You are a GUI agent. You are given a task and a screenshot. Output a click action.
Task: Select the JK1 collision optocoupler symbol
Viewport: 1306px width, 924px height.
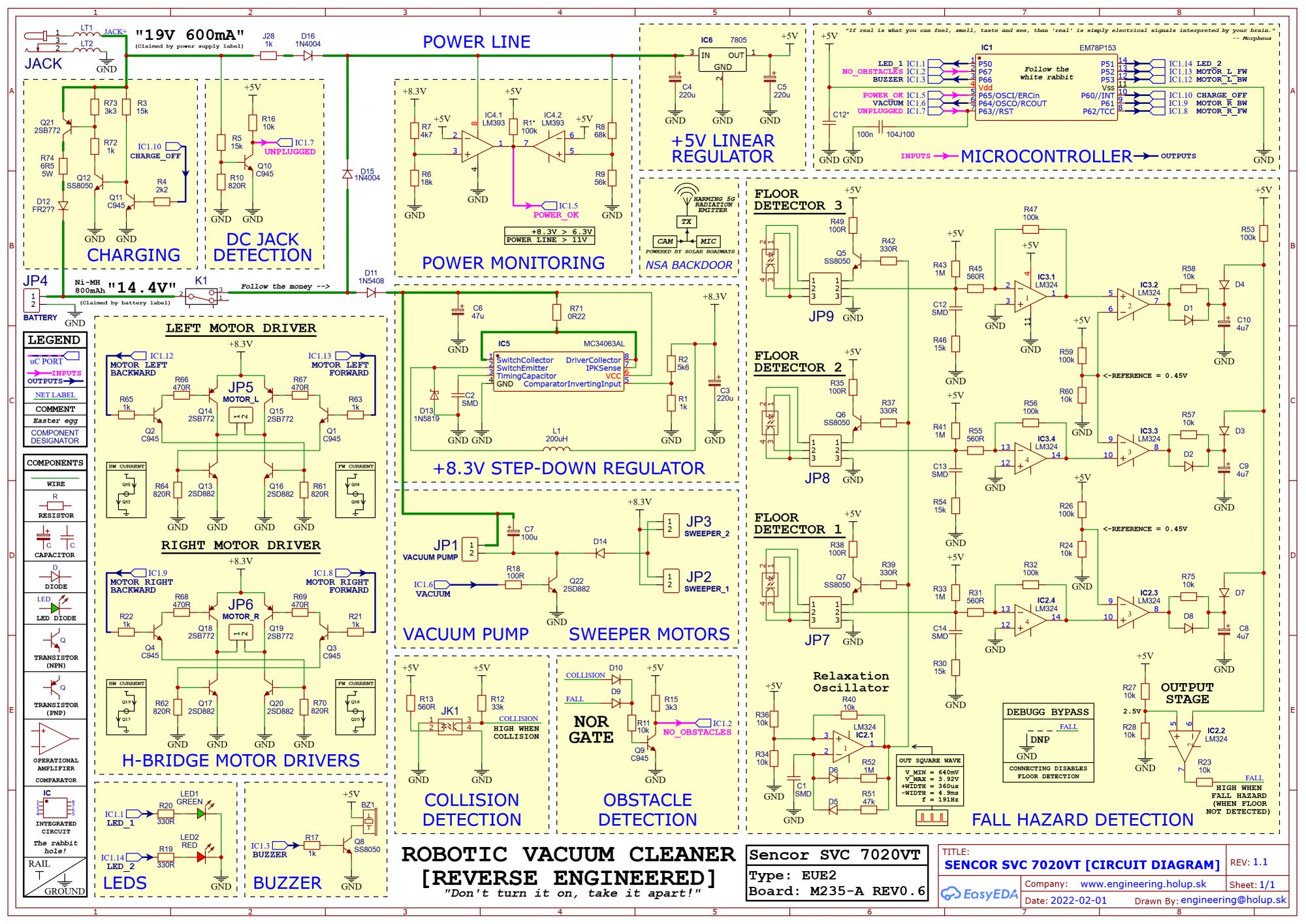(450, 725)
